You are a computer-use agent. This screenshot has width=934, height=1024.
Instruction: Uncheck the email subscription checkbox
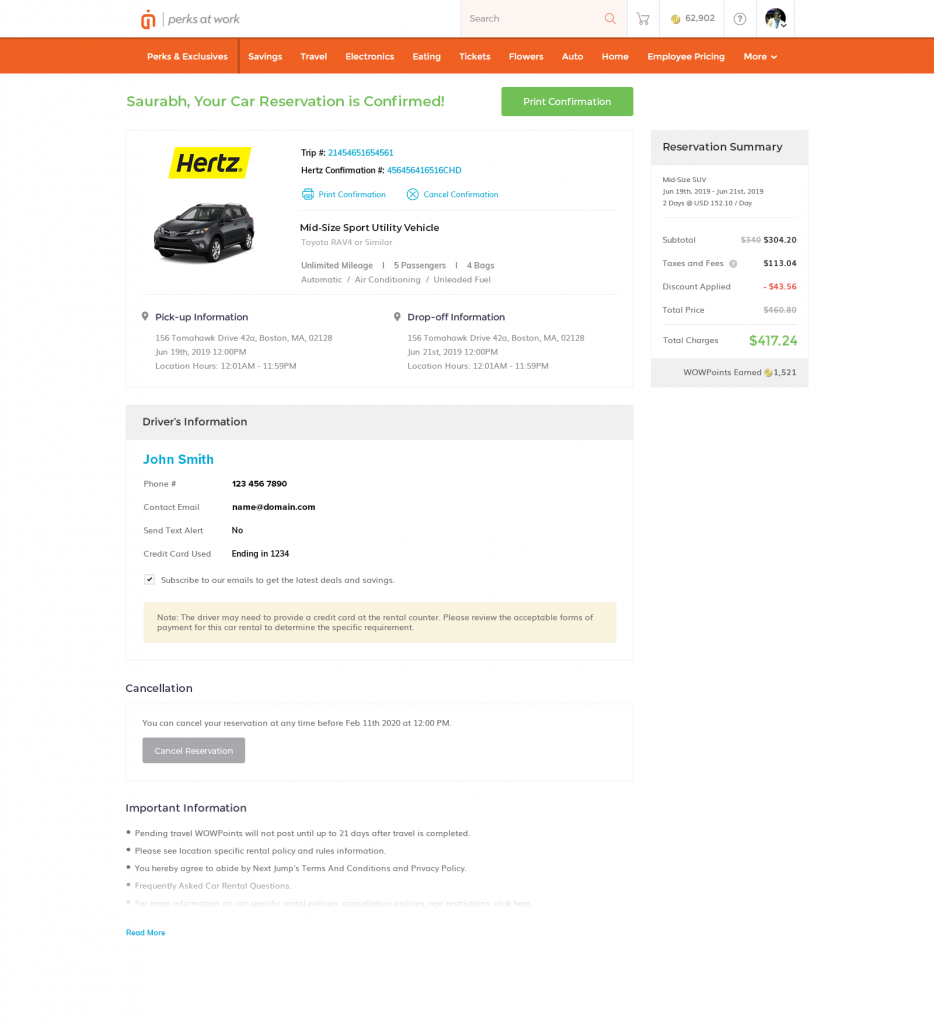click(x=149, y=579)
